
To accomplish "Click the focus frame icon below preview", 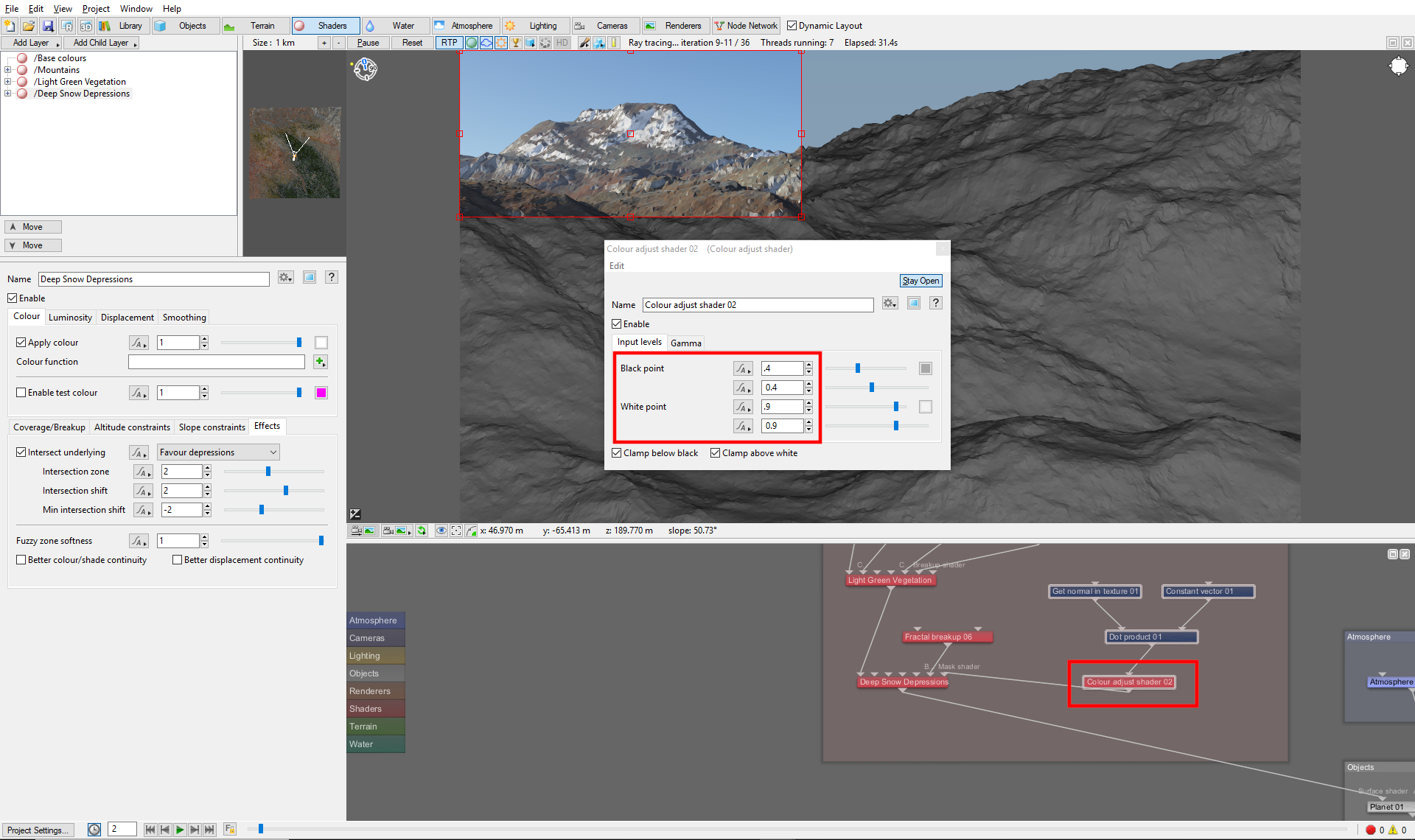I will (456, 531).
